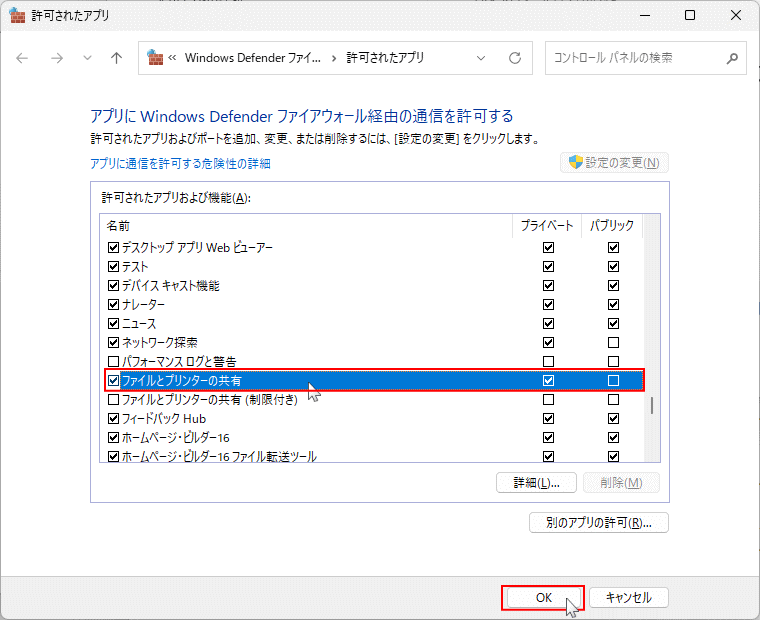
Task: Click the 削除(M) button
Action: pyautogui.click(x=621, y=483)
